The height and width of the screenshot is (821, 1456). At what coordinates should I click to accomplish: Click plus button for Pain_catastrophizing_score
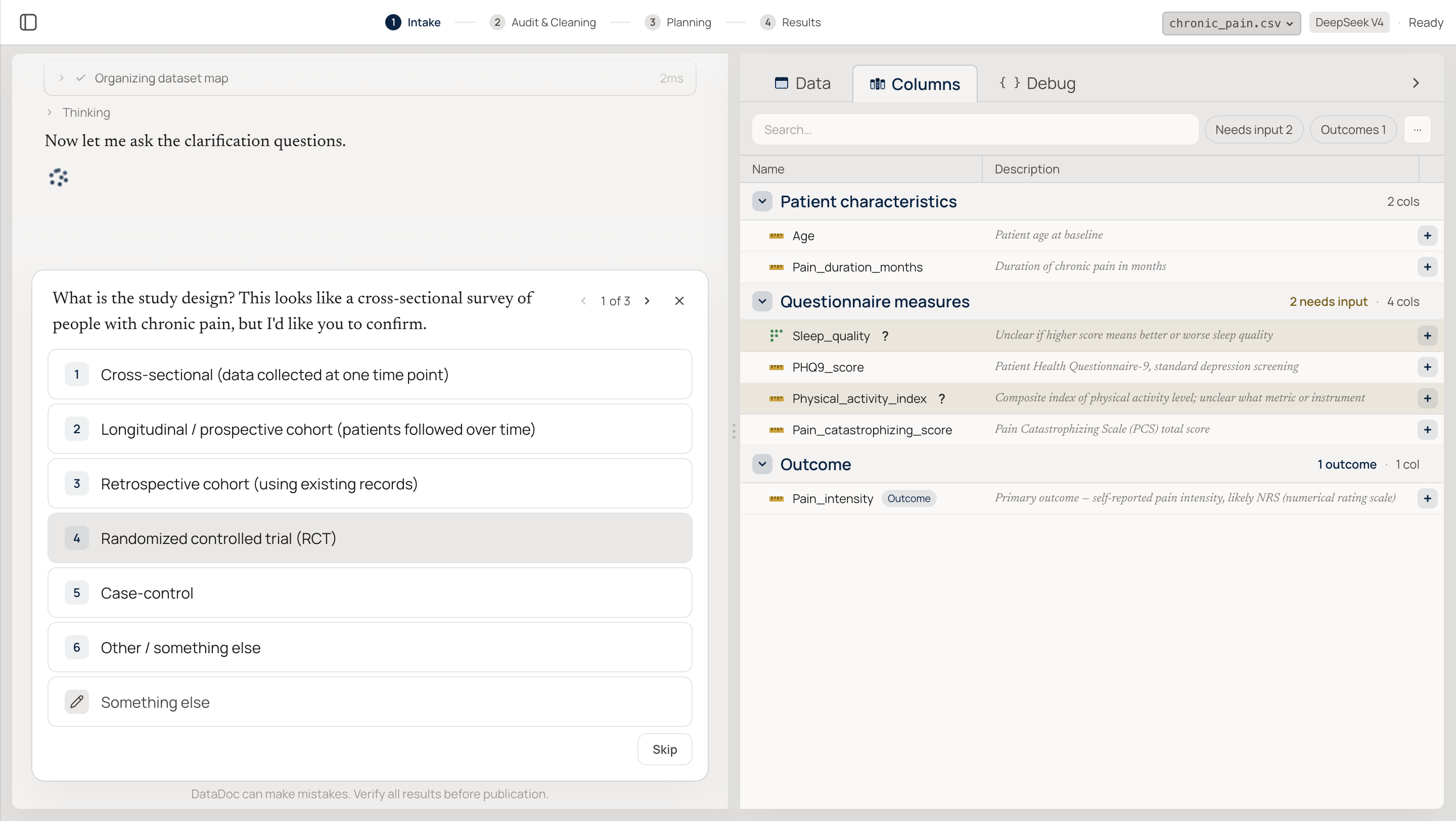click(1427, 430)
